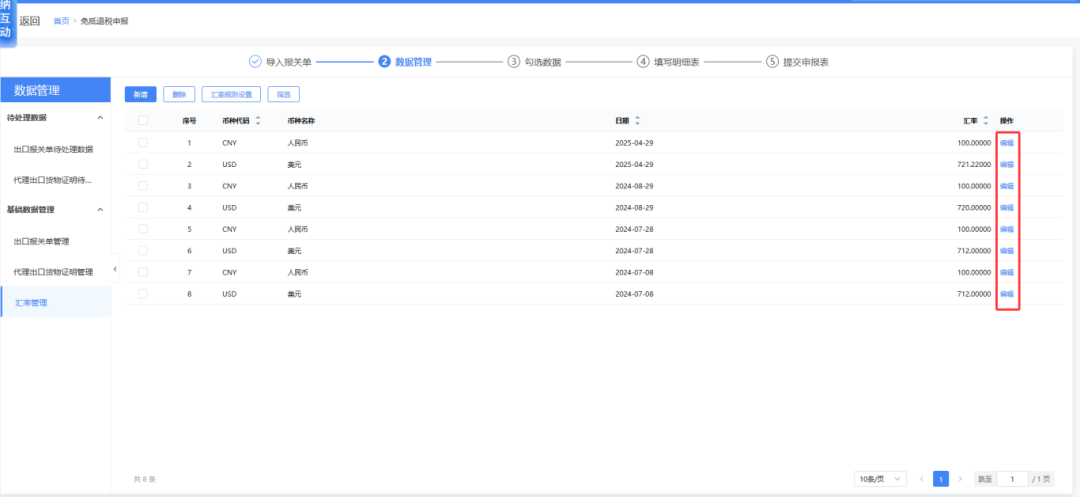The width and height of the screenshot is (1080, 497).
Task: Open 代理出口货物证明待... sidebar item
Action: tap(53, 180)
